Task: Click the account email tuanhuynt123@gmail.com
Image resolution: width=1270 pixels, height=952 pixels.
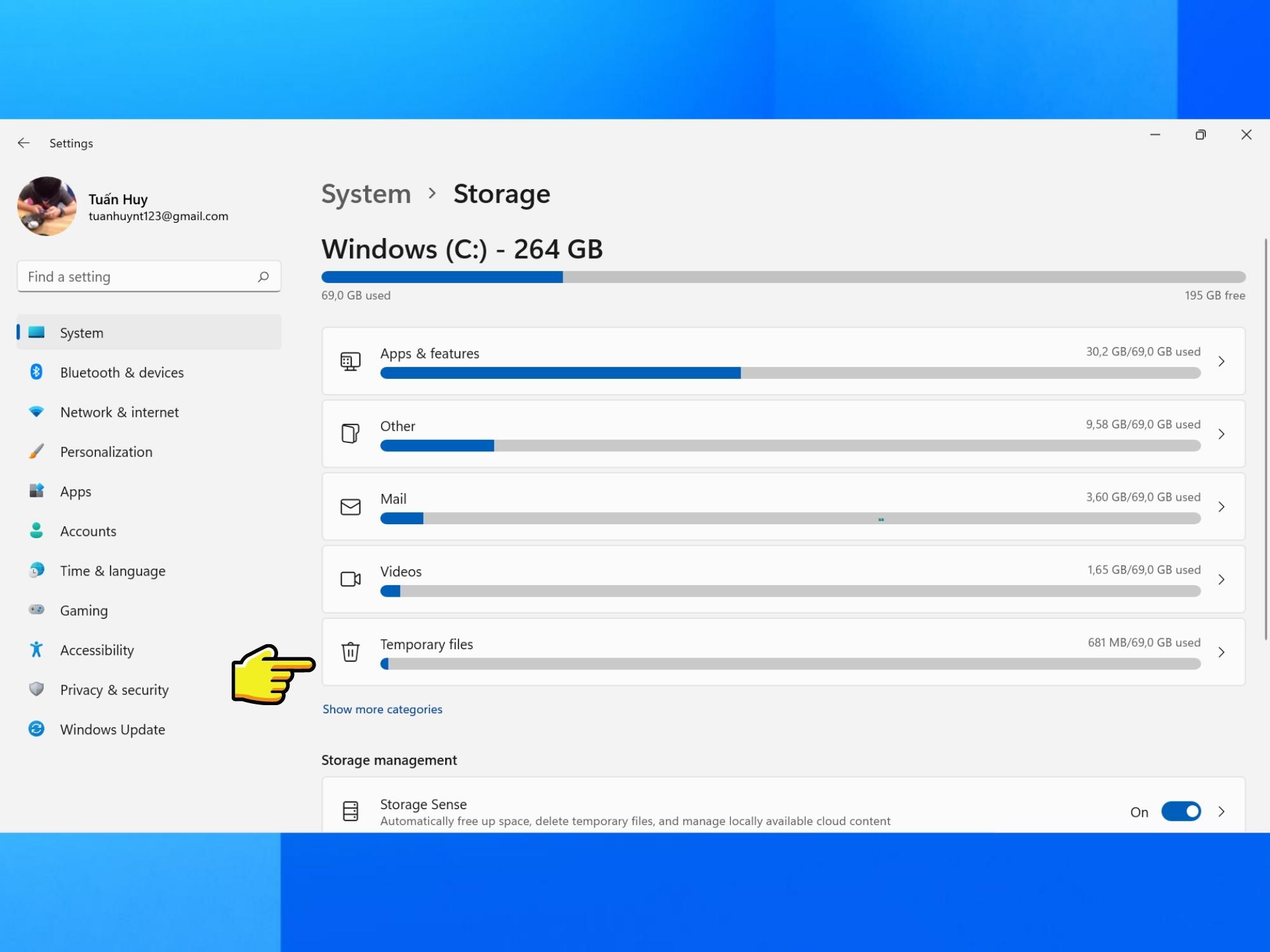Action: (159, 216)
